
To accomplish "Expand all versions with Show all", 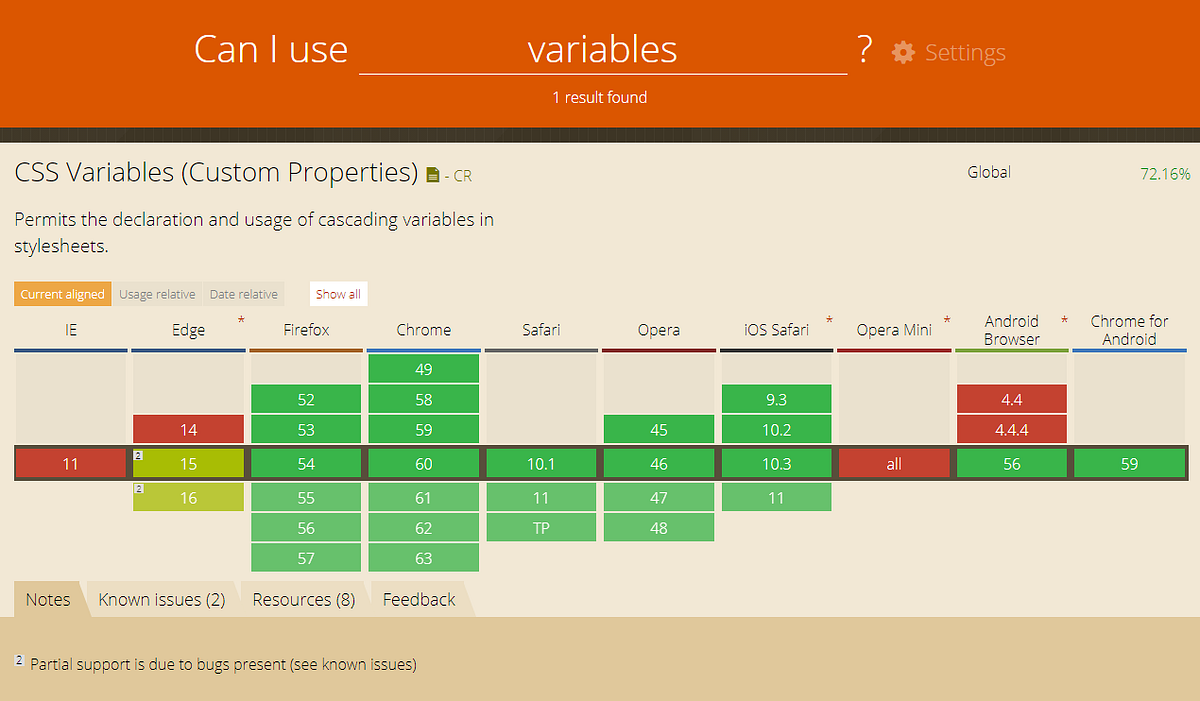I will pos(338,293).
